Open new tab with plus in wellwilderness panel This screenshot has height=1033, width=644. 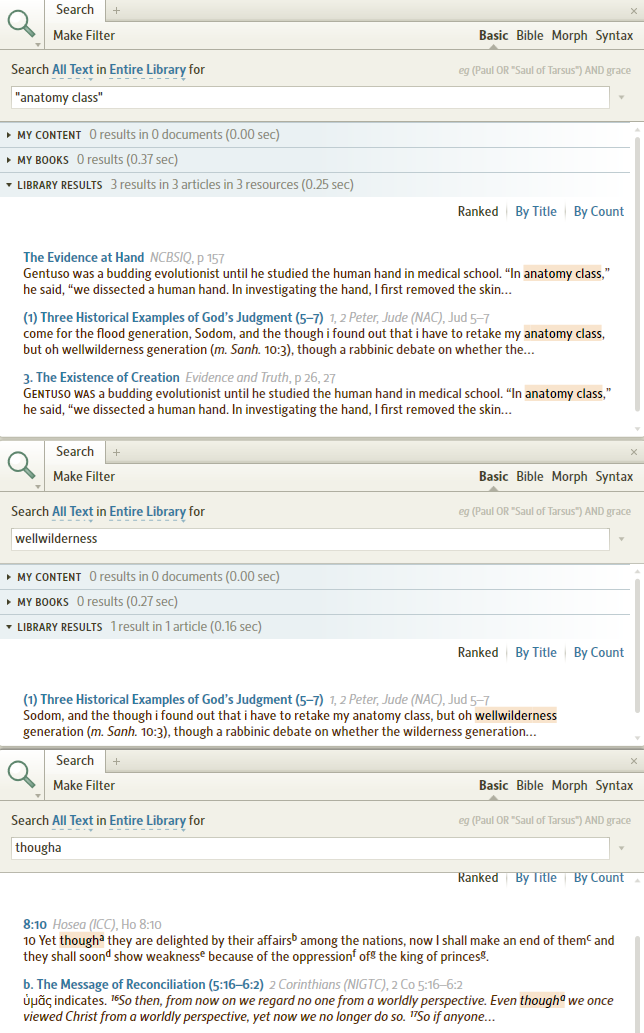tap(117, 452)
